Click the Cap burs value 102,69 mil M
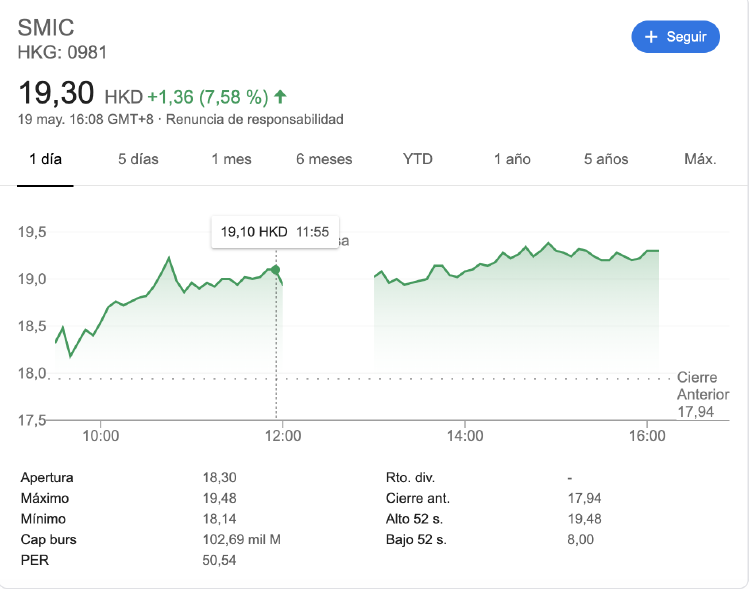This screenshot has height=589, width=750. [241, 540]
